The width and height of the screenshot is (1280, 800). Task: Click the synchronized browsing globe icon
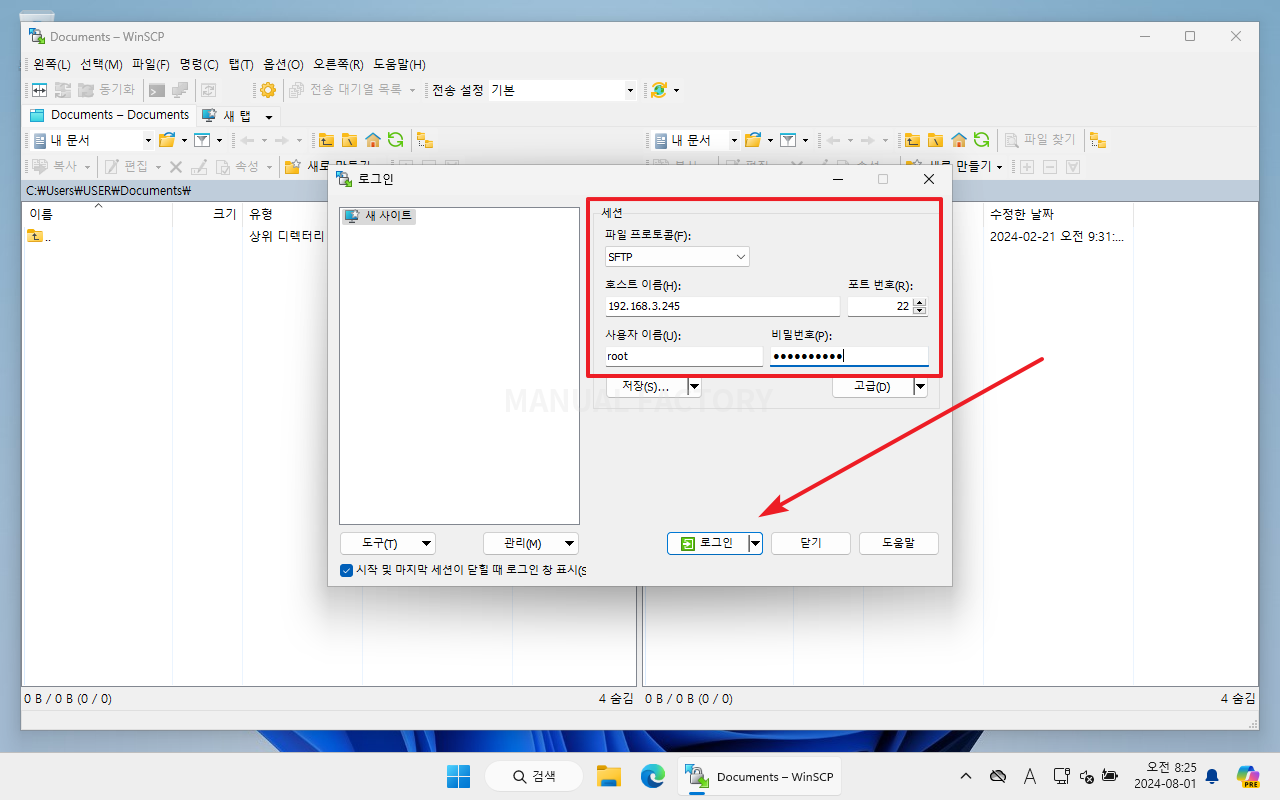[658, 90]
